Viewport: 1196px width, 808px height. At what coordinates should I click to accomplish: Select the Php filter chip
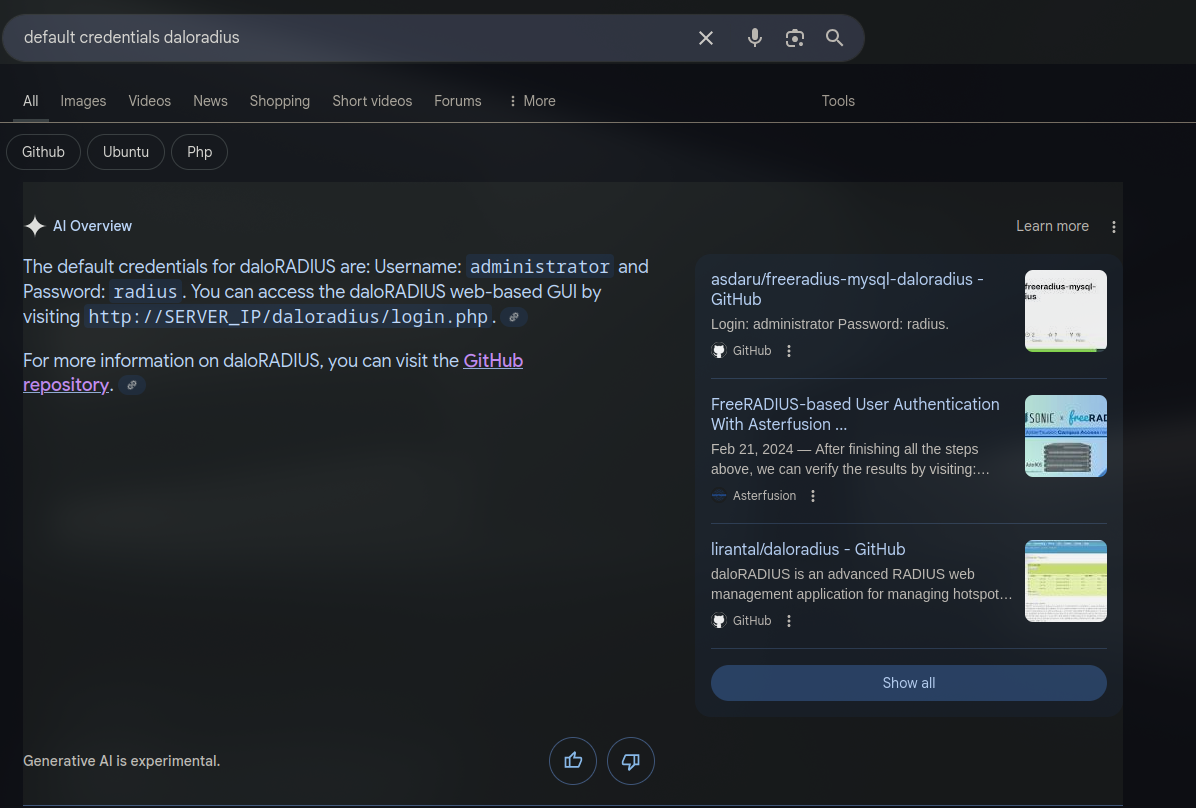(199, 152)
